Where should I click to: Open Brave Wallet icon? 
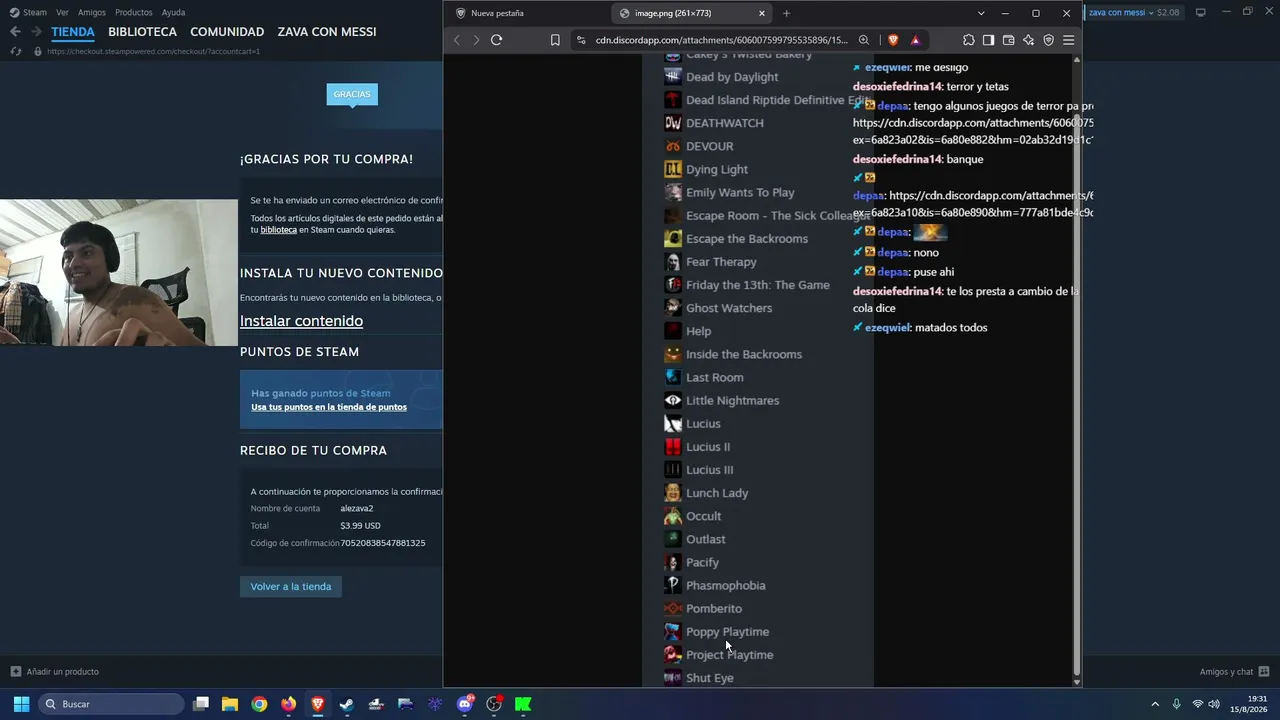click(1008, 40)
